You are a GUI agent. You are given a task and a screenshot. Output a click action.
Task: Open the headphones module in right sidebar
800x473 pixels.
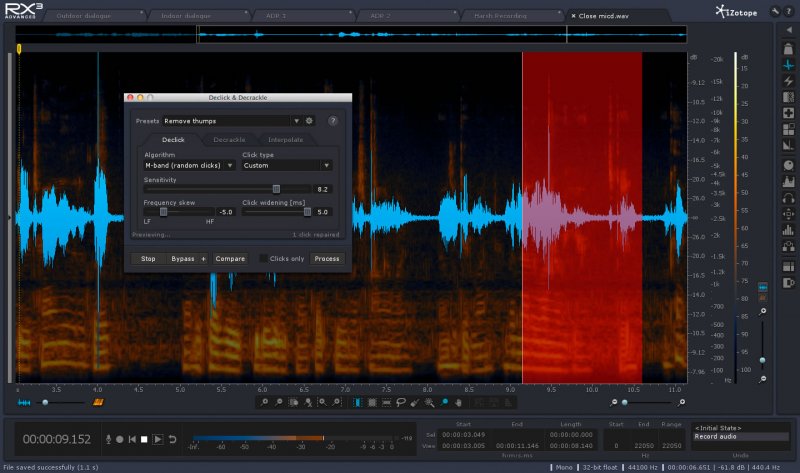788,198
